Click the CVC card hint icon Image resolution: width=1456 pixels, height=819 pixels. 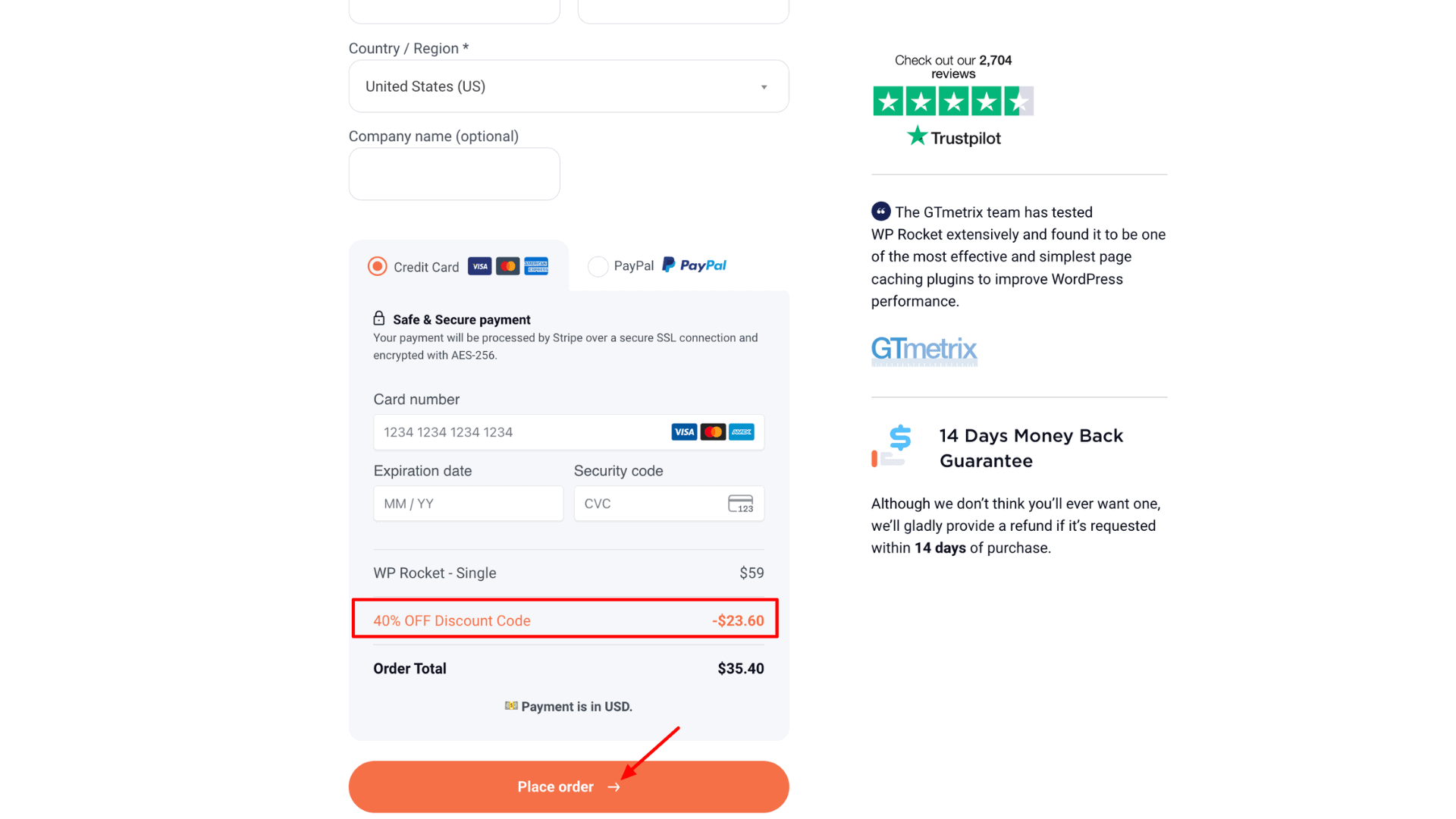pos(740,504)
